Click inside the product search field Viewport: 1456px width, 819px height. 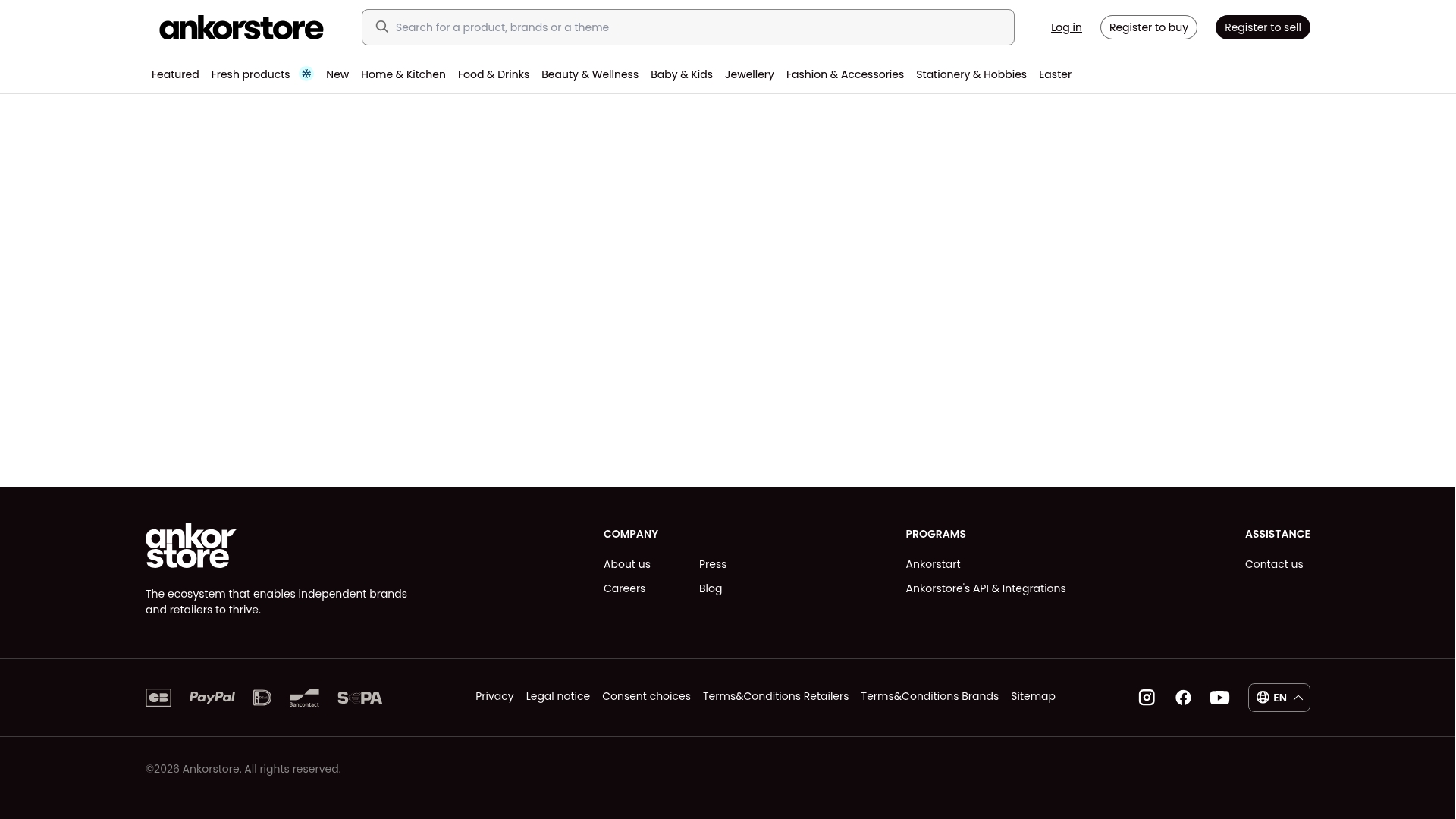point(682,27)
